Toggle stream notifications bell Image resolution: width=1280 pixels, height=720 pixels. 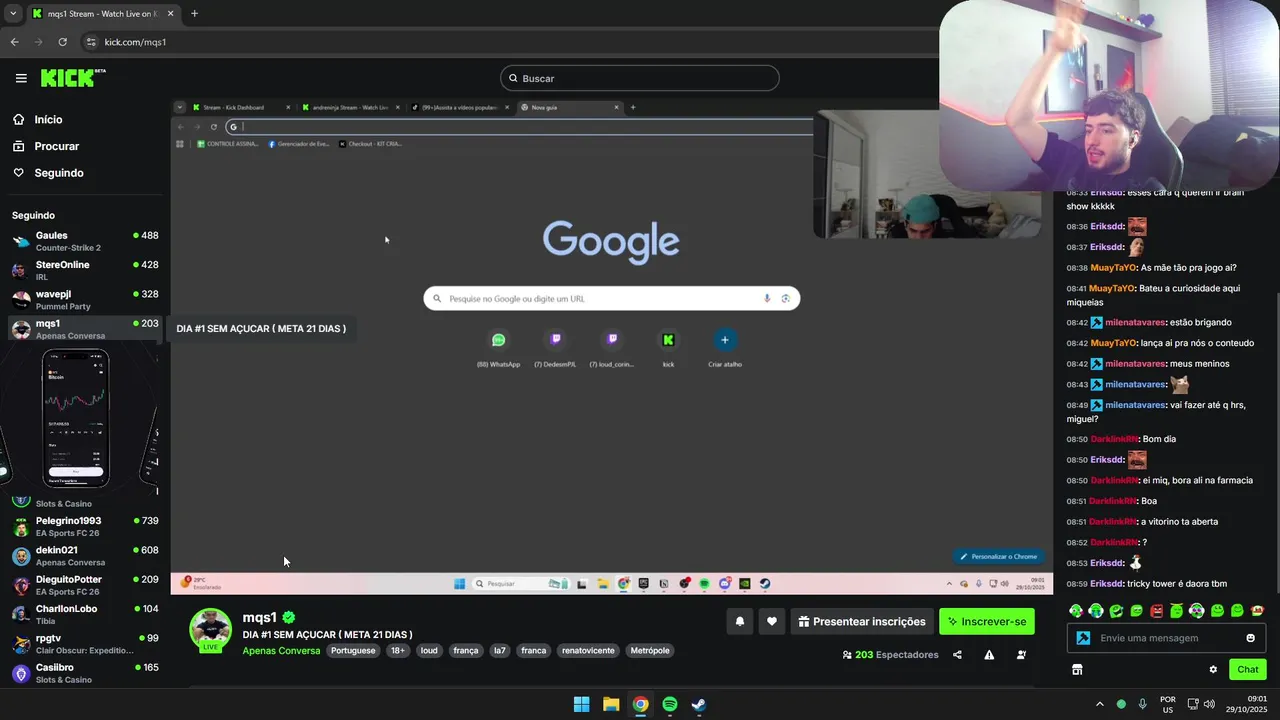pyautogui.click(x=740, y=621)
